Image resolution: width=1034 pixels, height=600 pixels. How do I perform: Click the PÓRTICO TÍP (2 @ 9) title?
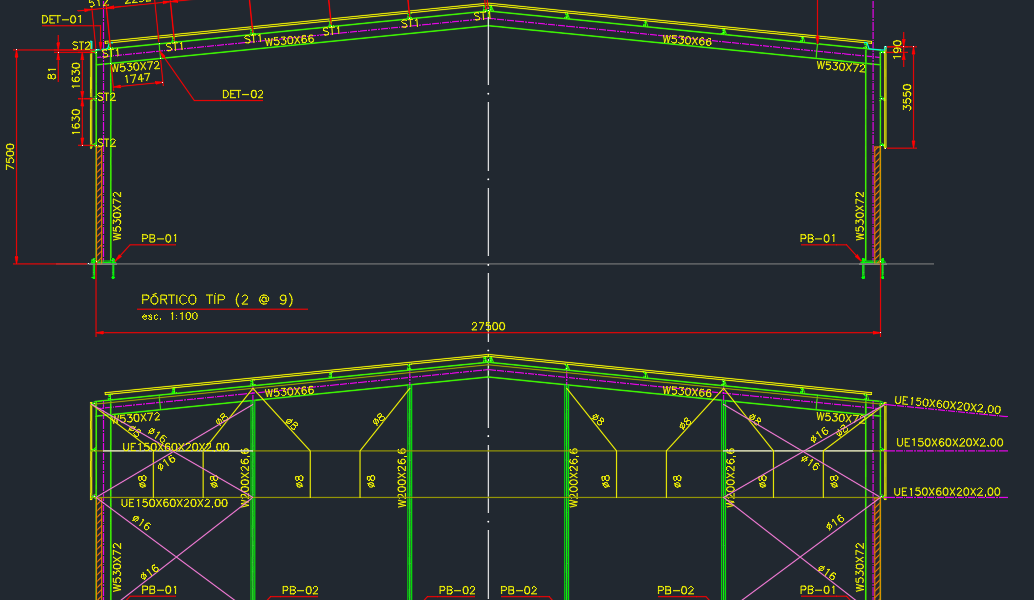click(217, 299)
